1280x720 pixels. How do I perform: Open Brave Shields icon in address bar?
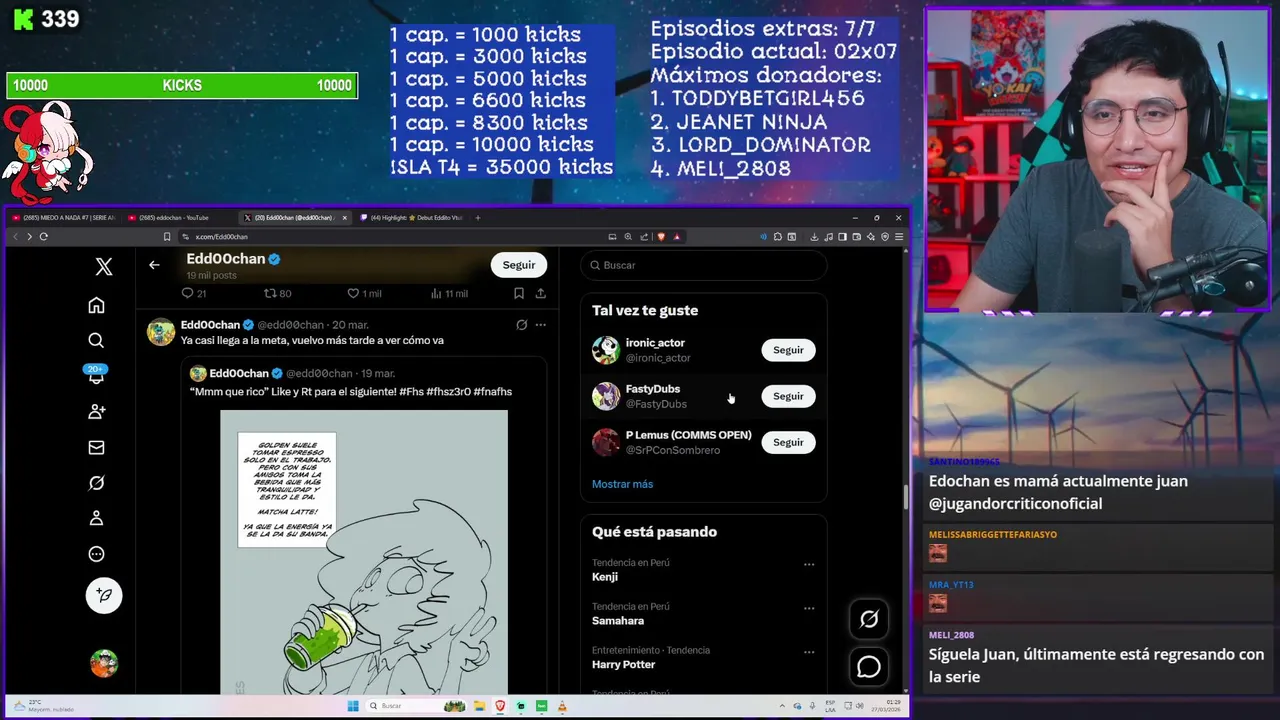pyautogui.click(x=661, y=237)
